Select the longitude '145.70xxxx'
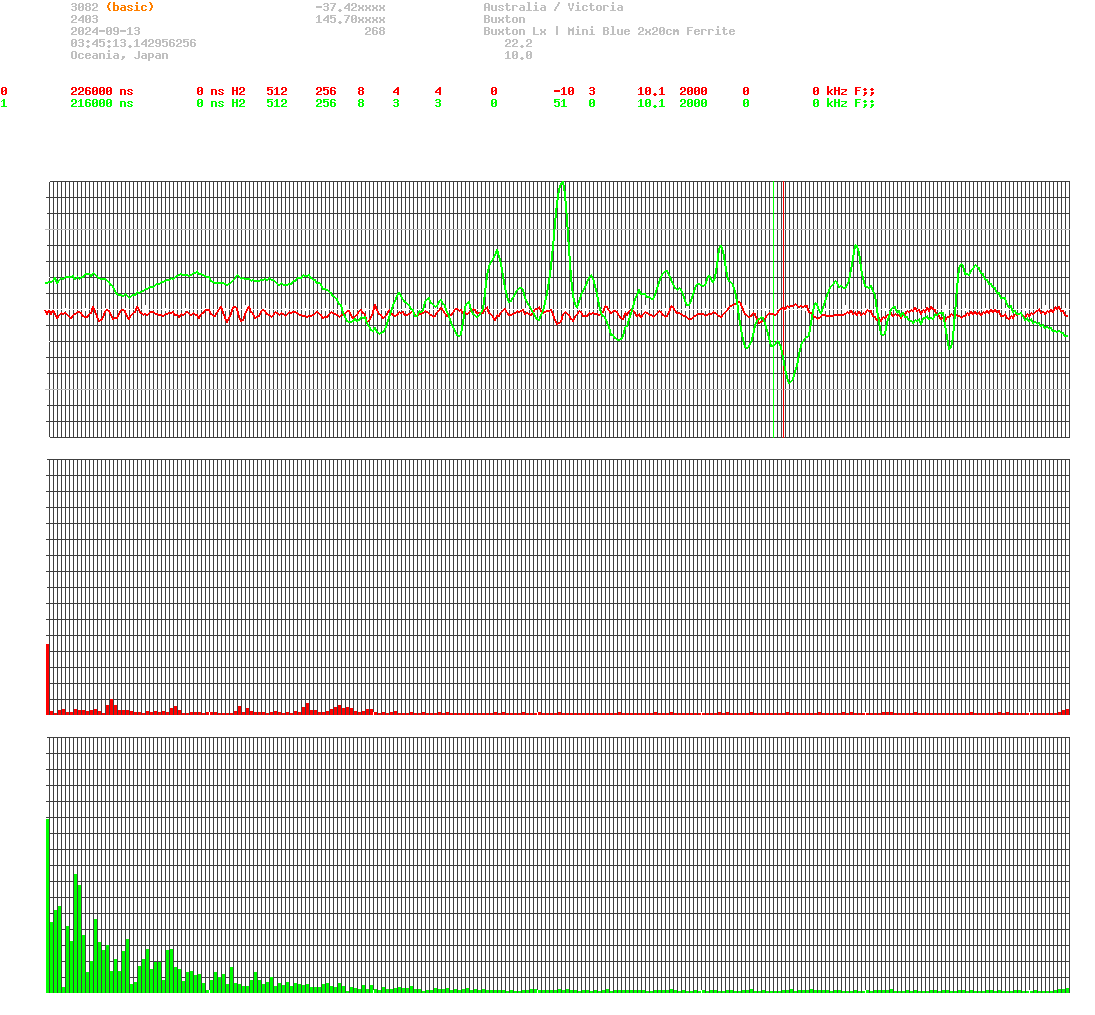 pyautogui.click(x=350, y=20)
